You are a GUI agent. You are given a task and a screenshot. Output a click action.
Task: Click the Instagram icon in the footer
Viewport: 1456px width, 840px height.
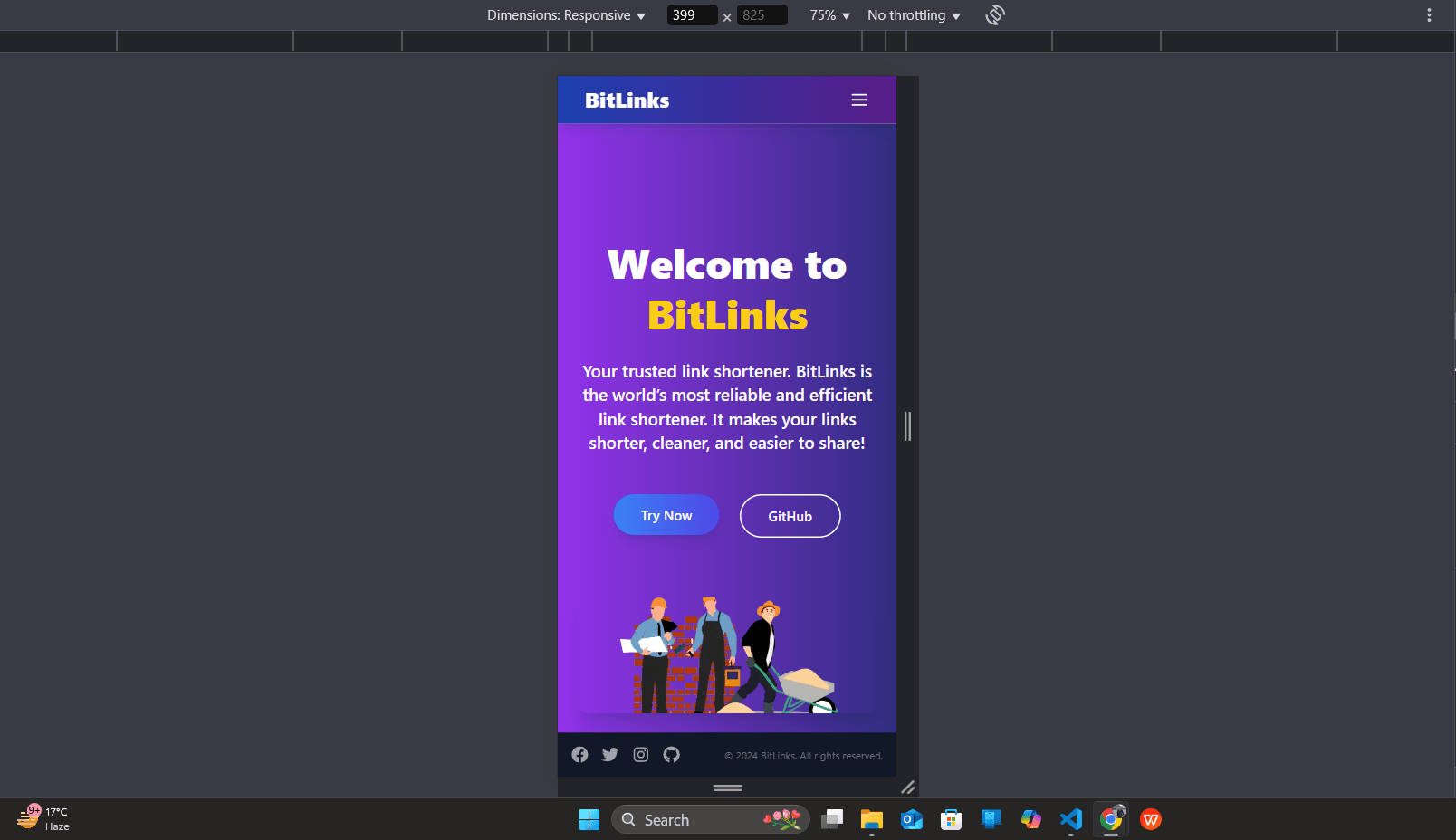[640, 754]
